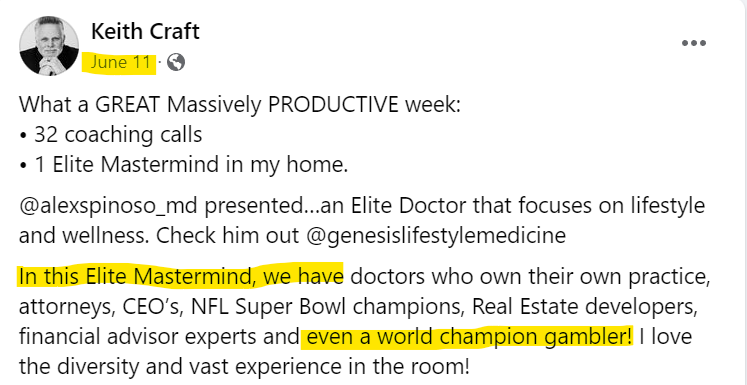Click highlighted "even a world champion gambler!" phrase
The image size is (747, 385).
click(470, 337)
